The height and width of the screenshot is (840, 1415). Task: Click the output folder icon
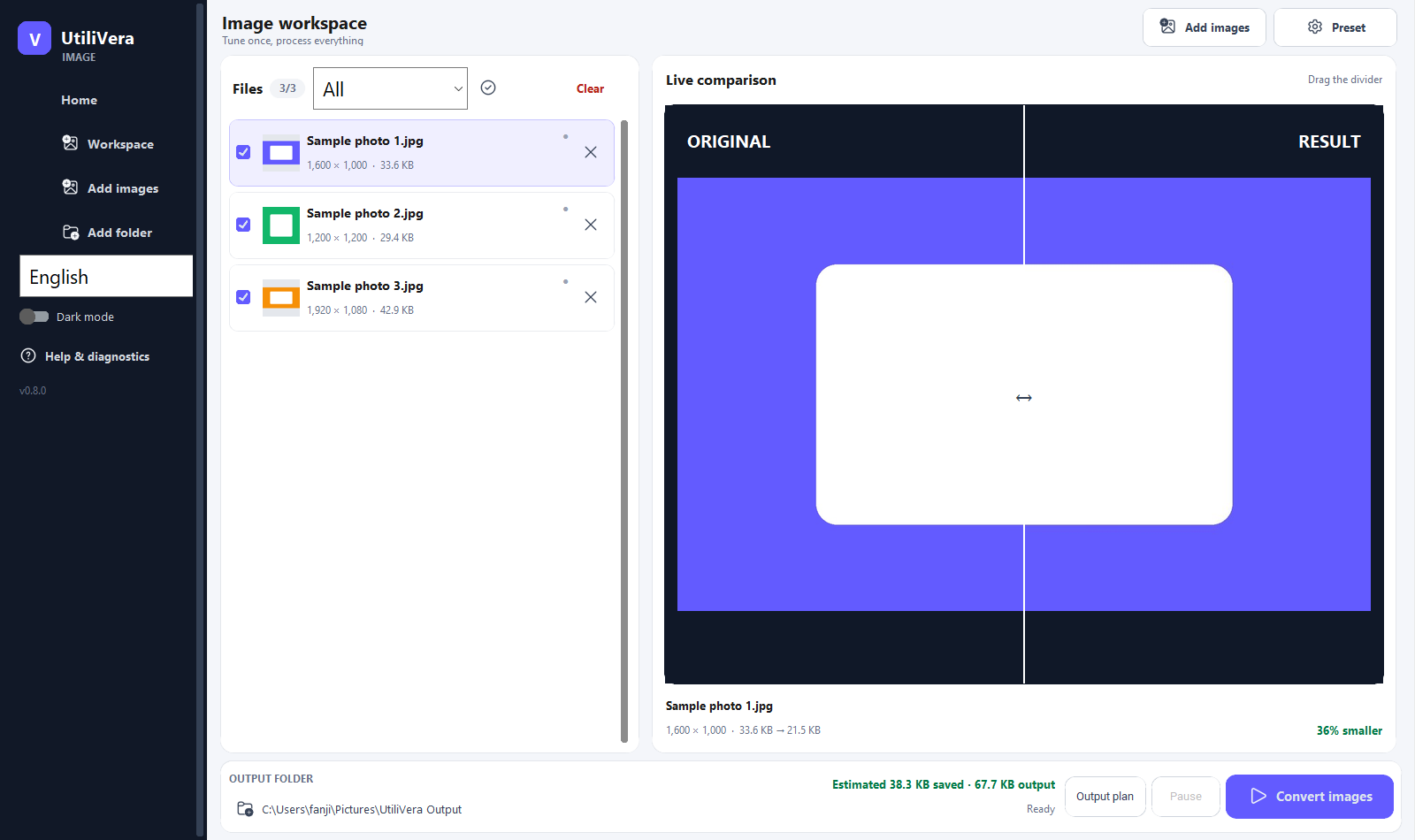pos(245,809)
